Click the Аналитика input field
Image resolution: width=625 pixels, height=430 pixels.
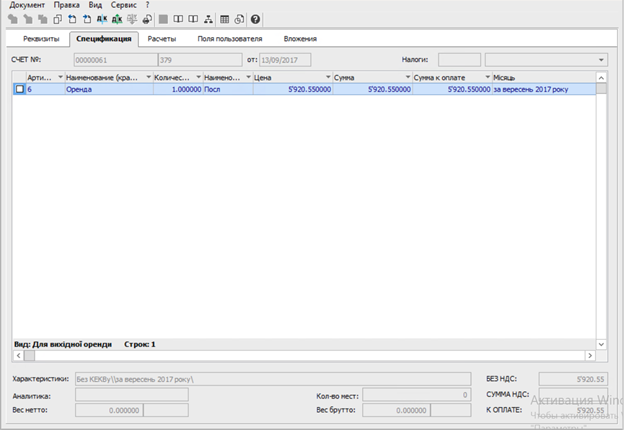[132, 395]
